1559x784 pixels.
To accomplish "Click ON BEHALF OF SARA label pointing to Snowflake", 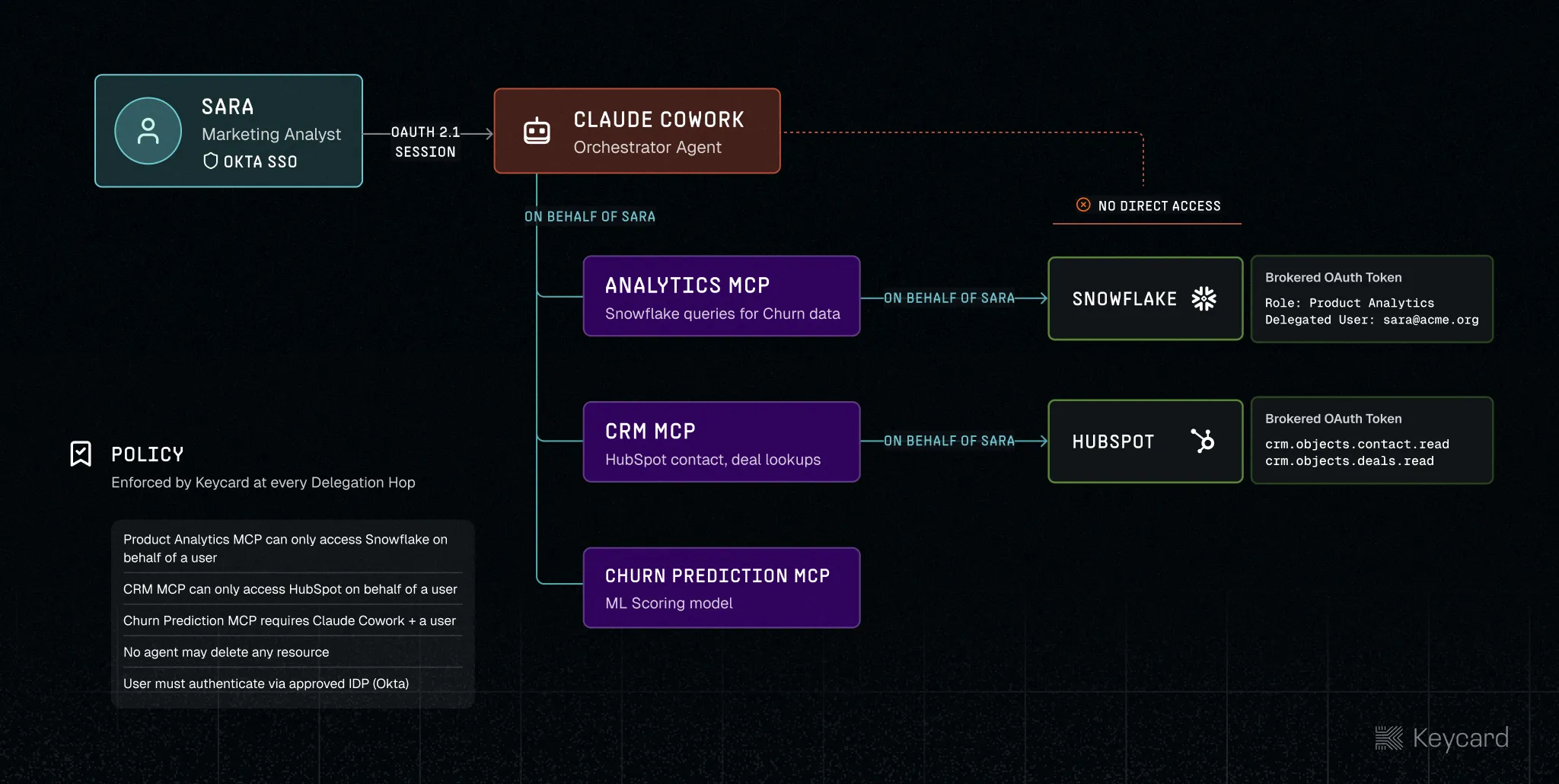I will click(949, 298).
